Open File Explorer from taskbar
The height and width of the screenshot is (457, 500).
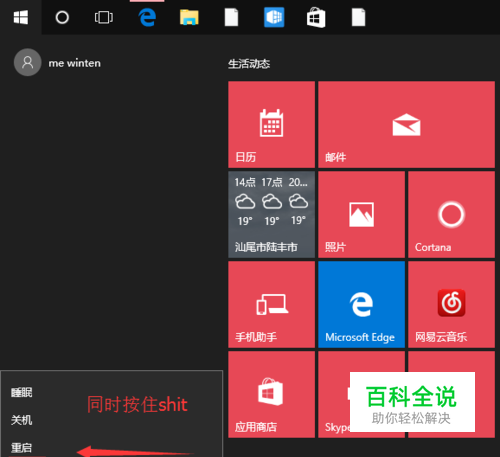[189, 17]
